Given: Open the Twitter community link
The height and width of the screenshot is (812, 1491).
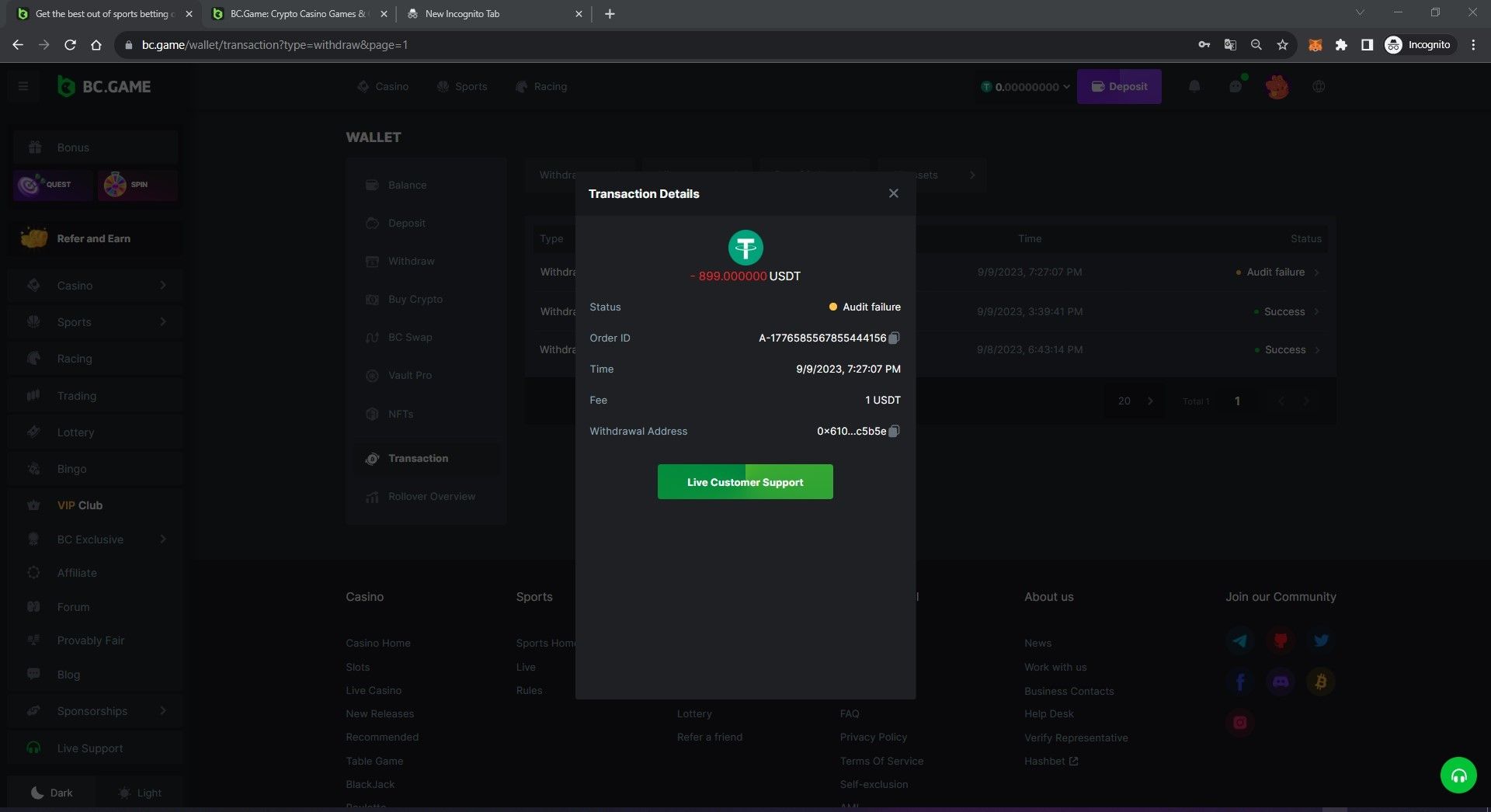Looking at the screenshot, I should pos(1320,640).
